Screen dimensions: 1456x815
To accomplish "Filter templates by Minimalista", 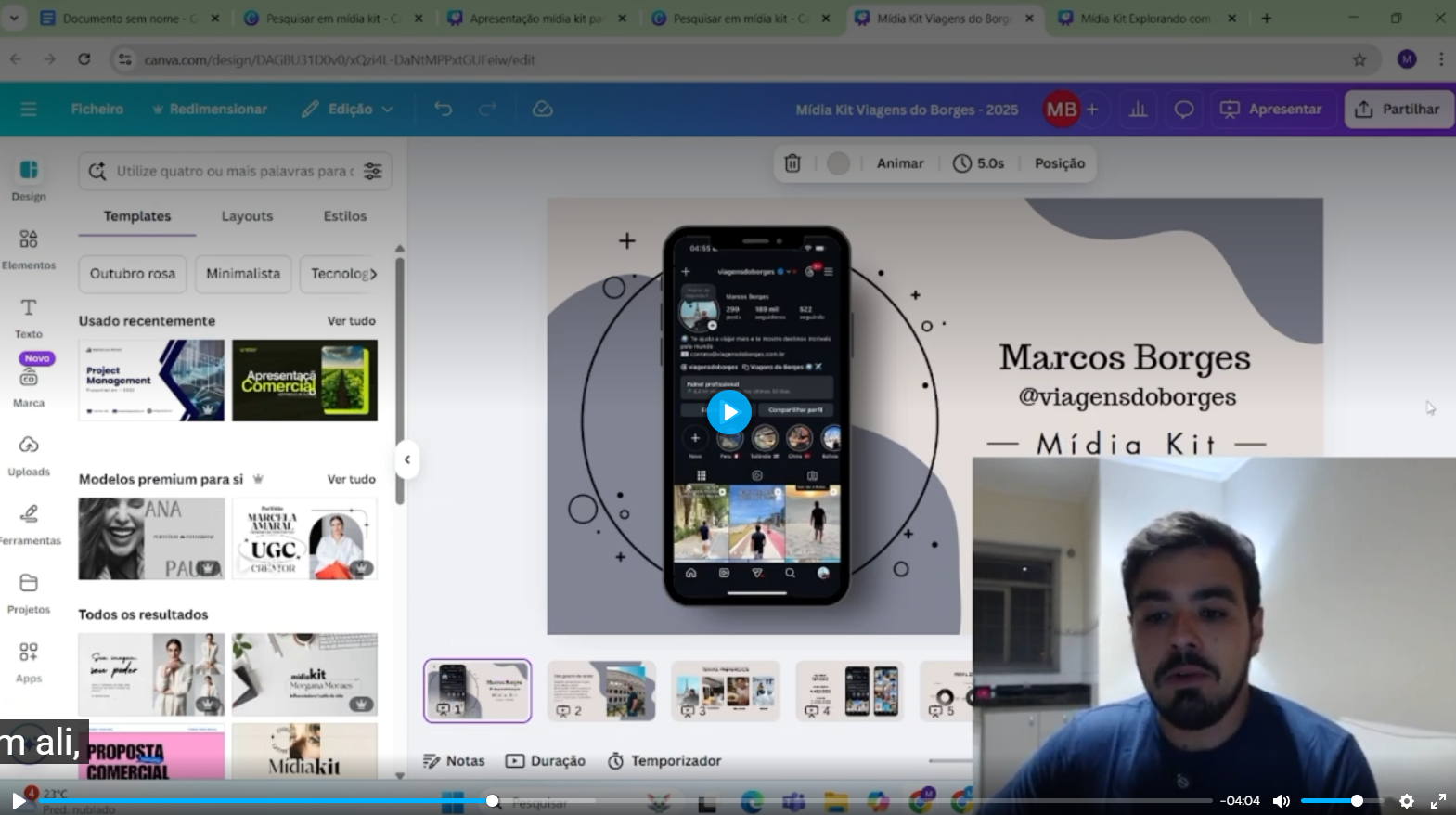I will (x=243, y=274).
